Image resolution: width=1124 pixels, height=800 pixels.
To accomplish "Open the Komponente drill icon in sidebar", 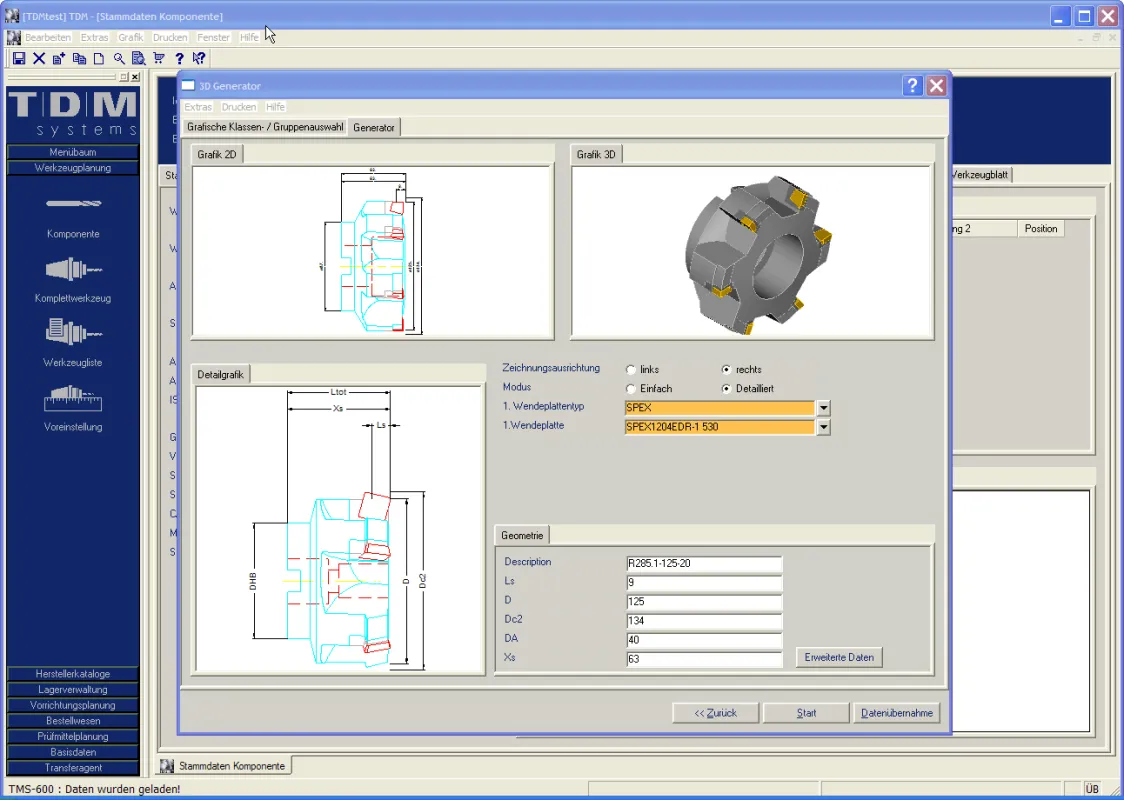I will point(73,204).
